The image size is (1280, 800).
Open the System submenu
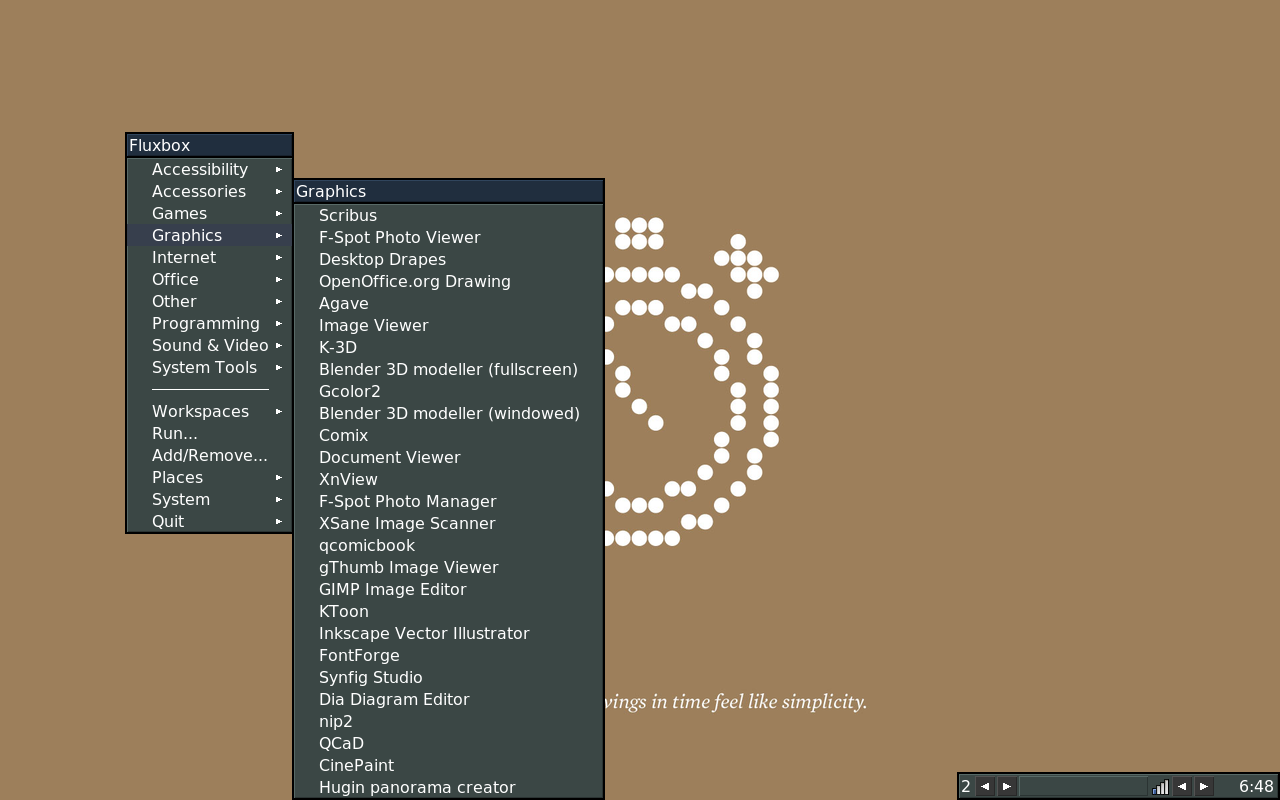[x=209, y=499]
